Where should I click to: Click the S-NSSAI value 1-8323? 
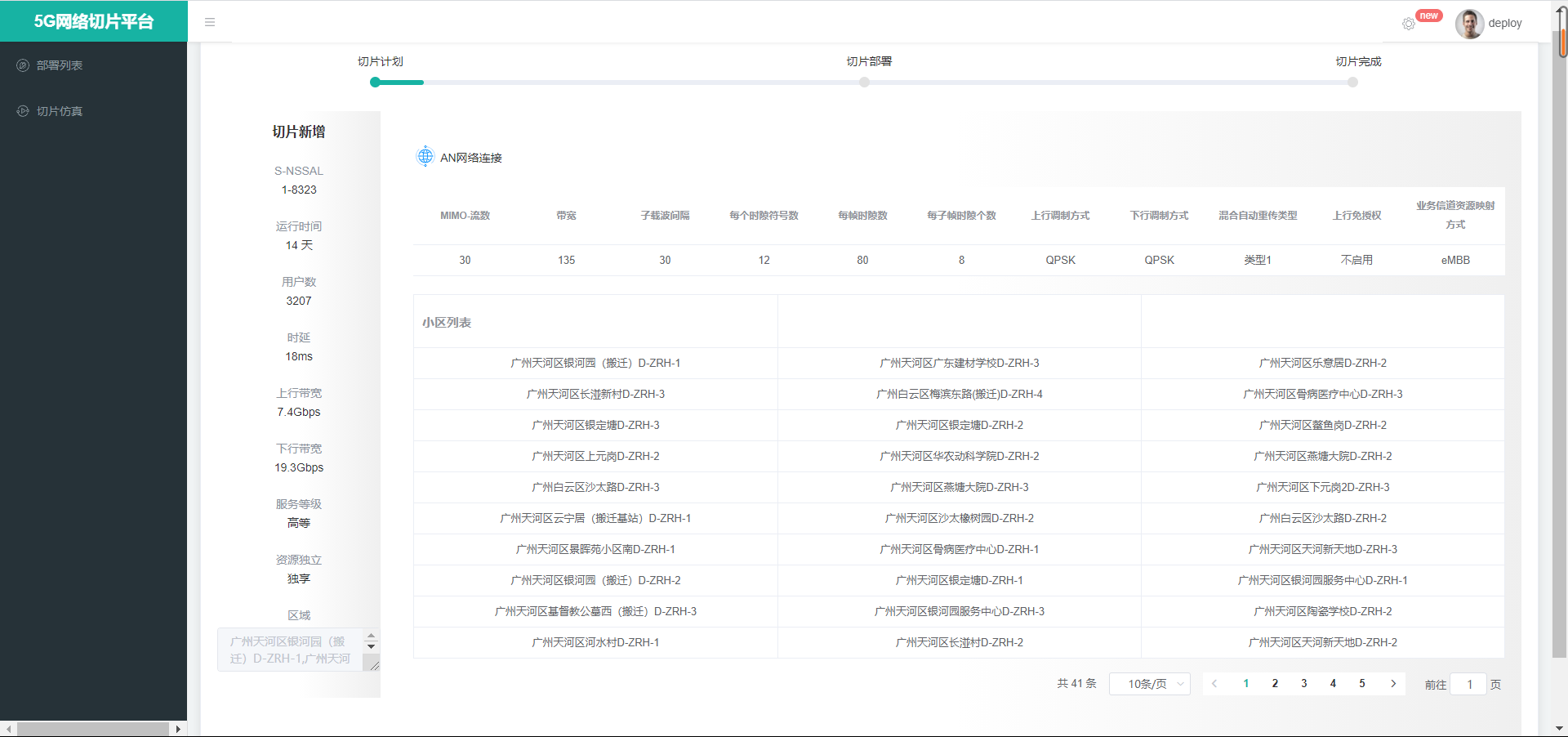pos(299,190)
